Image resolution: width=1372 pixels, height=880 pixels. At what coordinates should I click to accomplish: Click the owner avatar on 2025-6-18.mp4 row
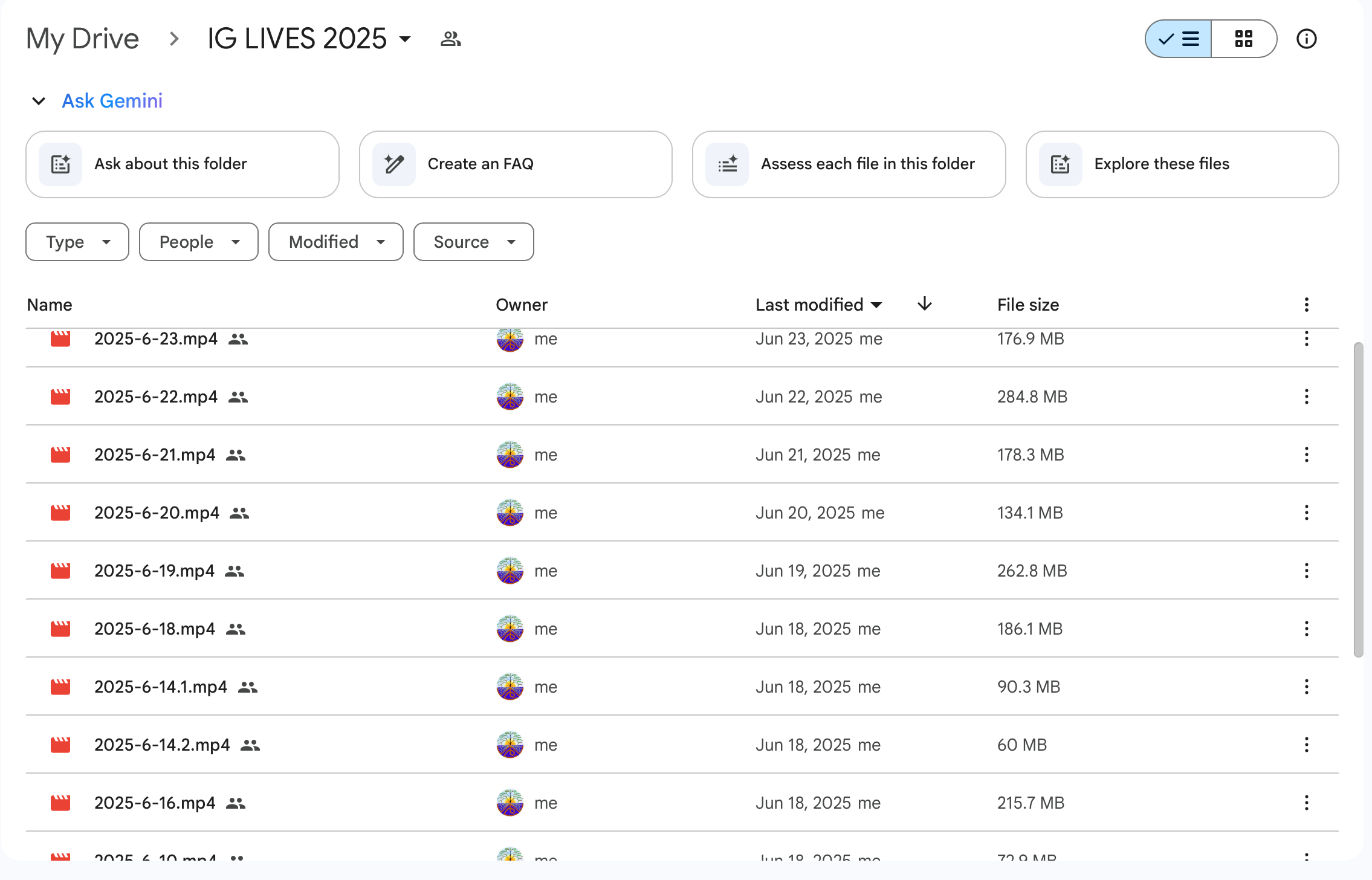pyautogui.click(x=510, y=629)
